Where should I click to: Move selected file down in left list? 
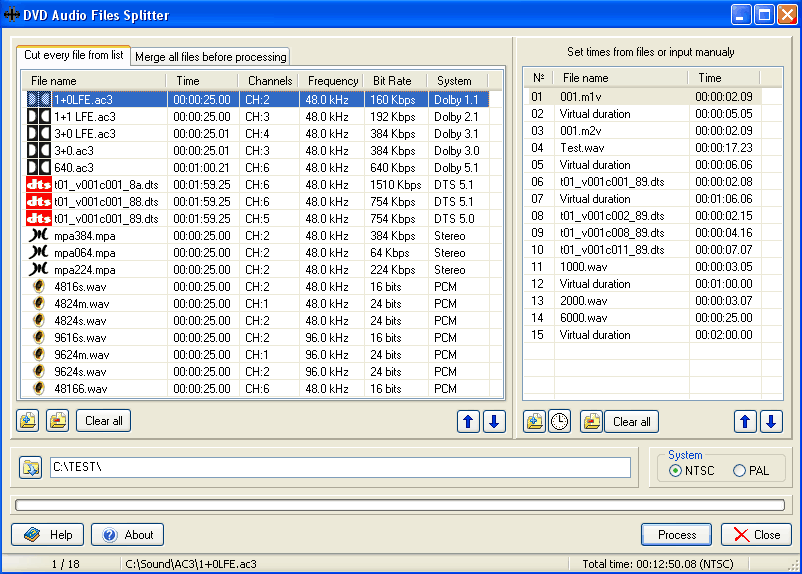pos(494,421)
